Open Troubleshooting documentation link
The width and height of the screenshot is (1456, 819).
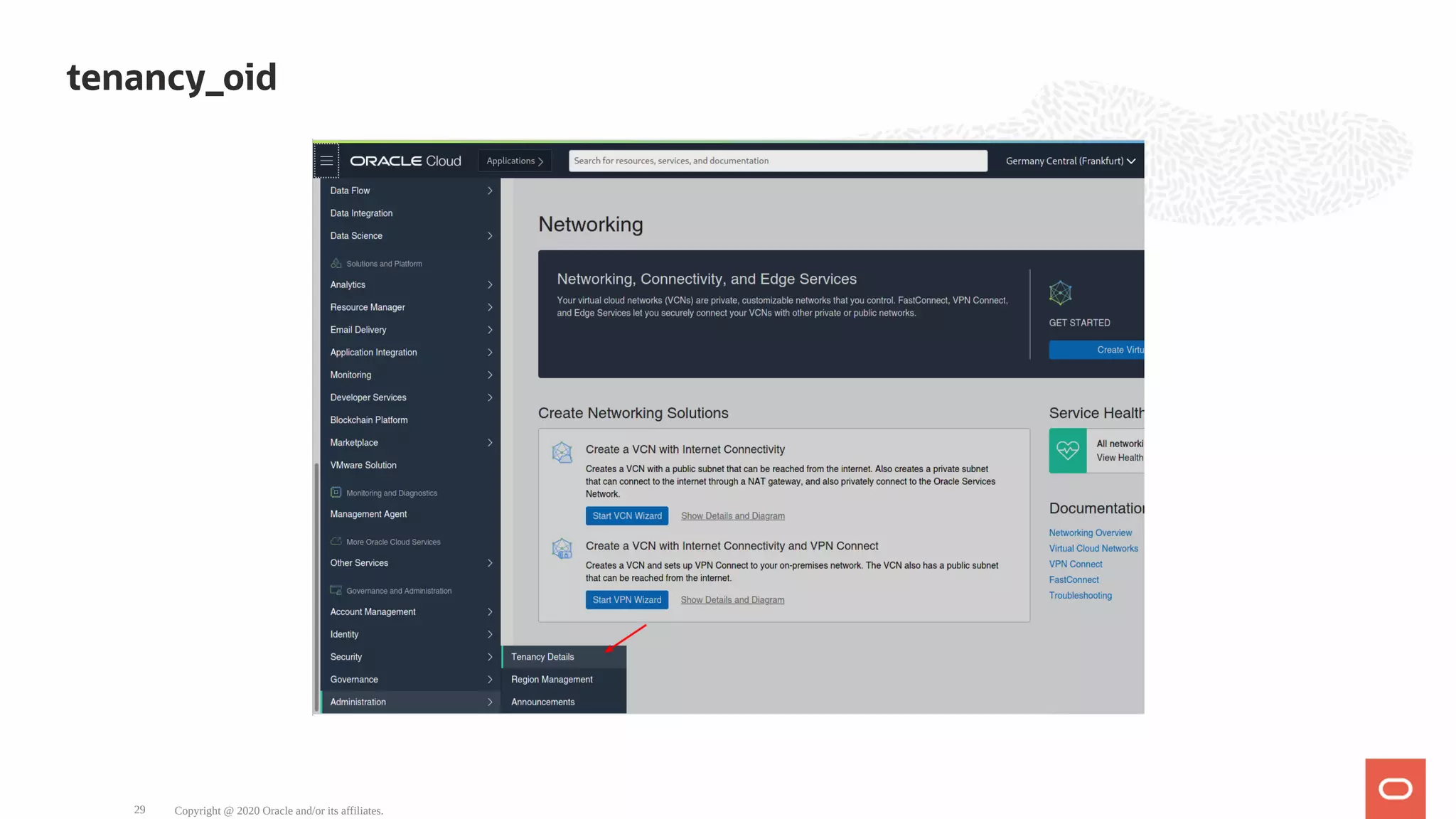[1080, 596]
